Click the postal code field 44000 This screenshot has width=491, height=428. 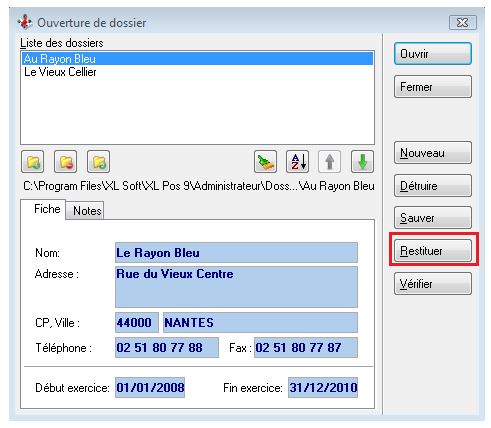tap(137, 322)
